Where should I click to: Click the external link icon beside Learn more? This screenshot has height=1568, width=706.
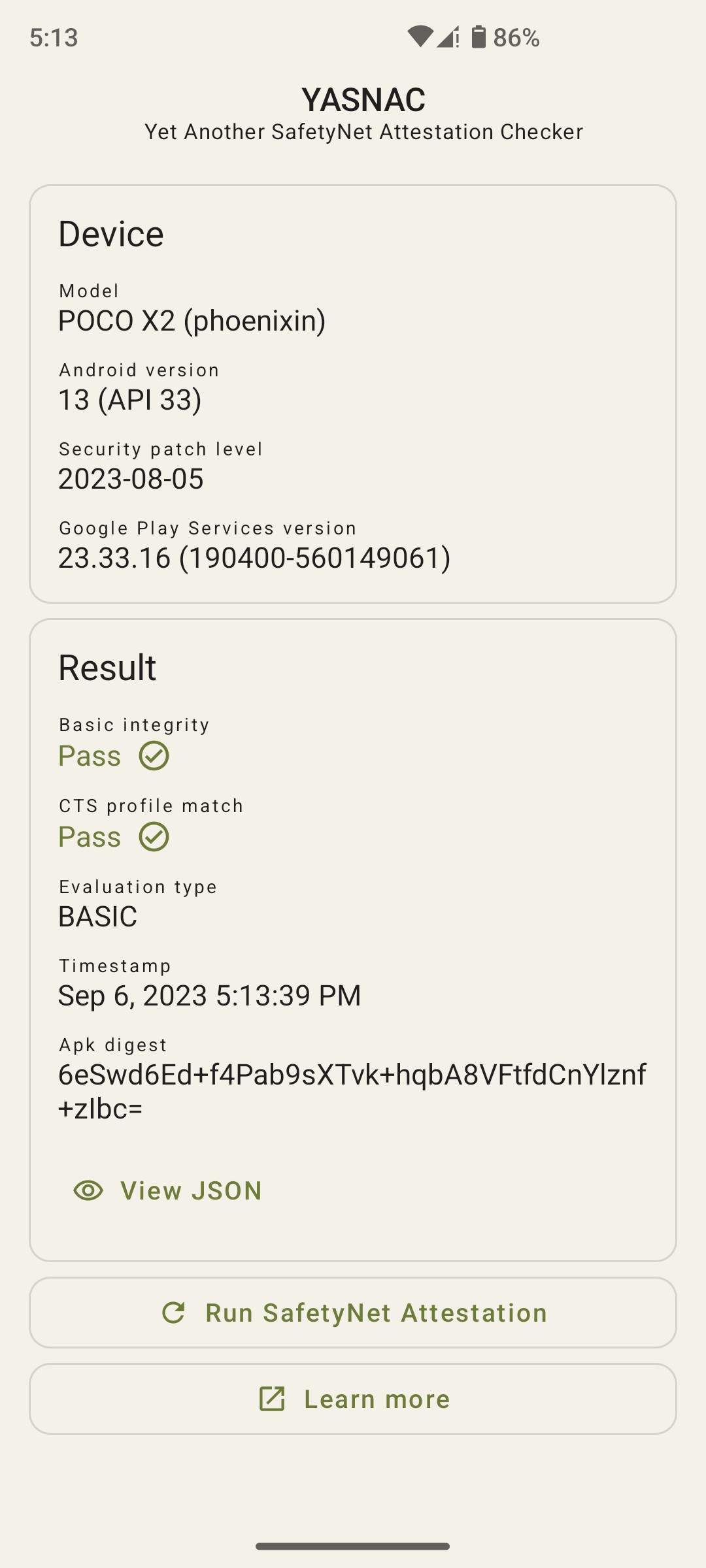tap(272, 1399)
